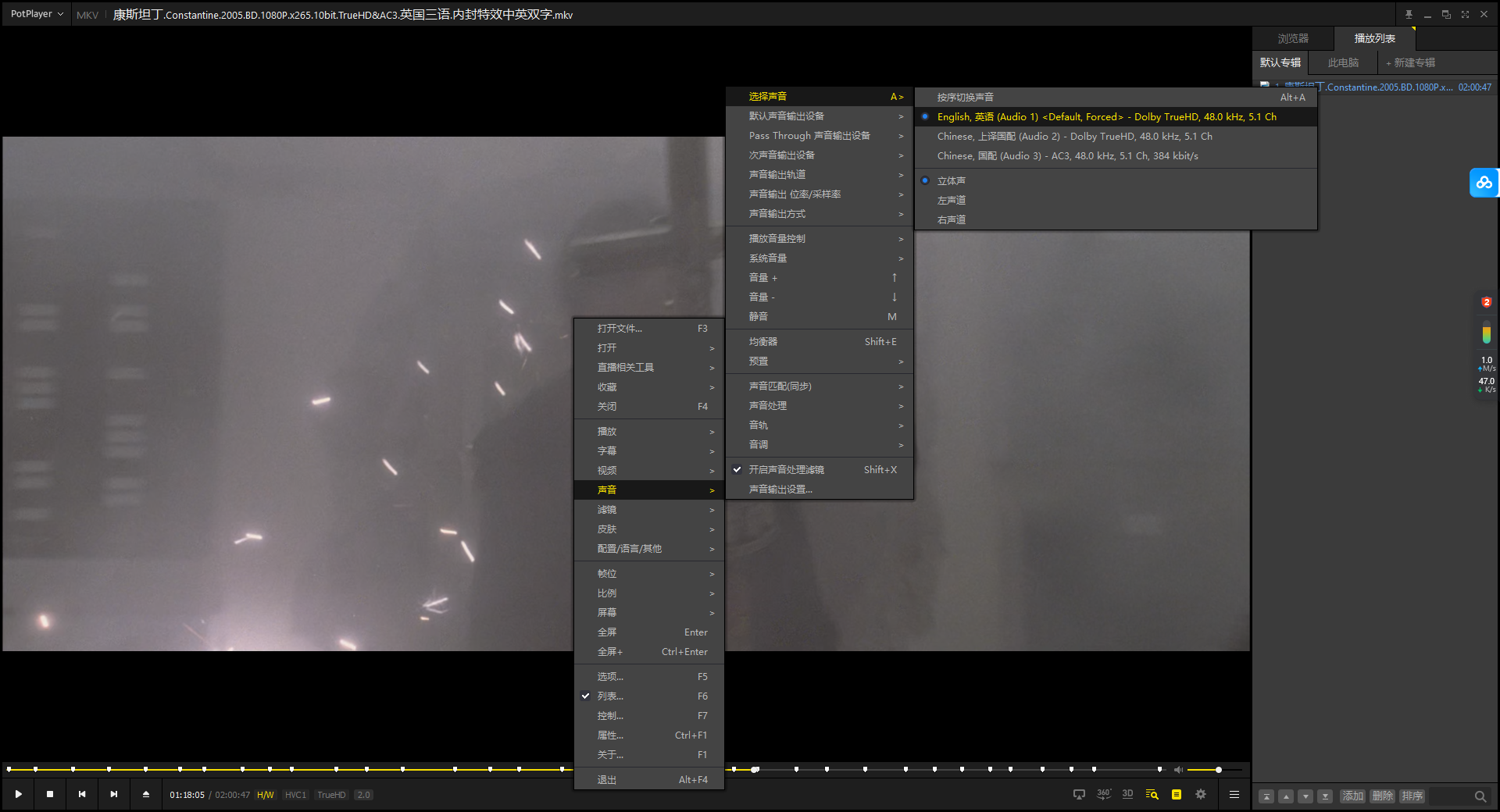Image resolution: width=1500 pixels, height=812 pixels.
Task: Click the 3D video mode icon
Action: (x=1127, y=794)
